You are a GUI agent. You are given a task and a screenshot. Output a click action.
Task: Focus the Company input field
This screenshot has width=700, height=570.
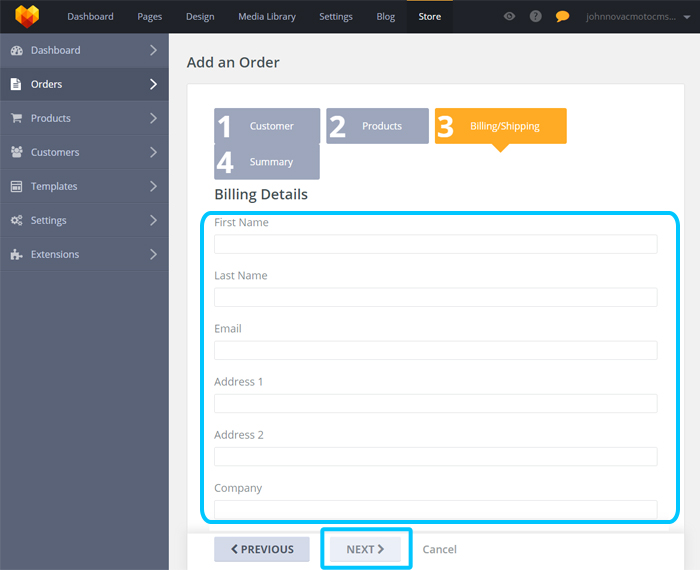click(x=436, y=509)
